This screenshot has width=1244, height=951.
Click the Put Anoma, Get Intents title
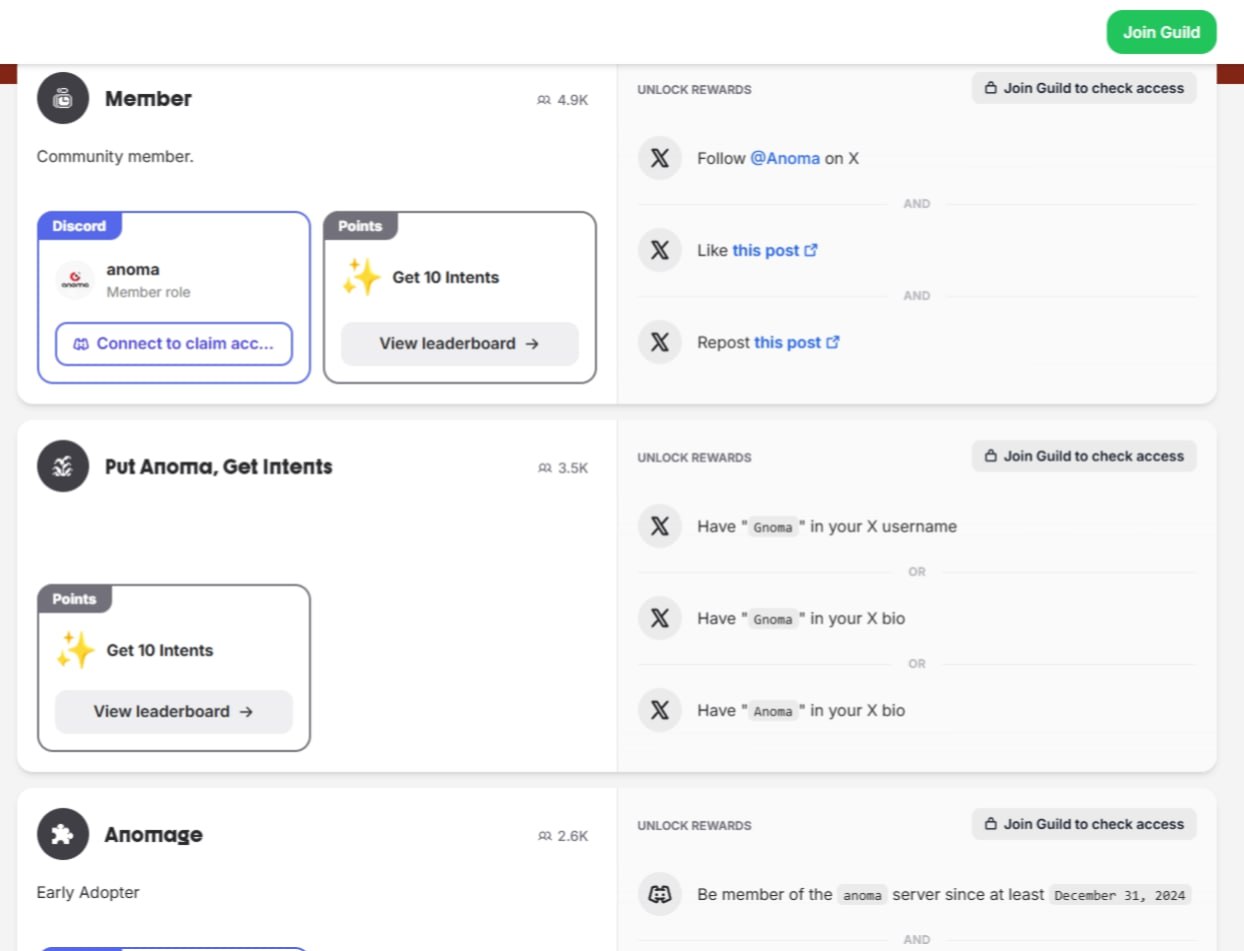[x=219, y=466]
